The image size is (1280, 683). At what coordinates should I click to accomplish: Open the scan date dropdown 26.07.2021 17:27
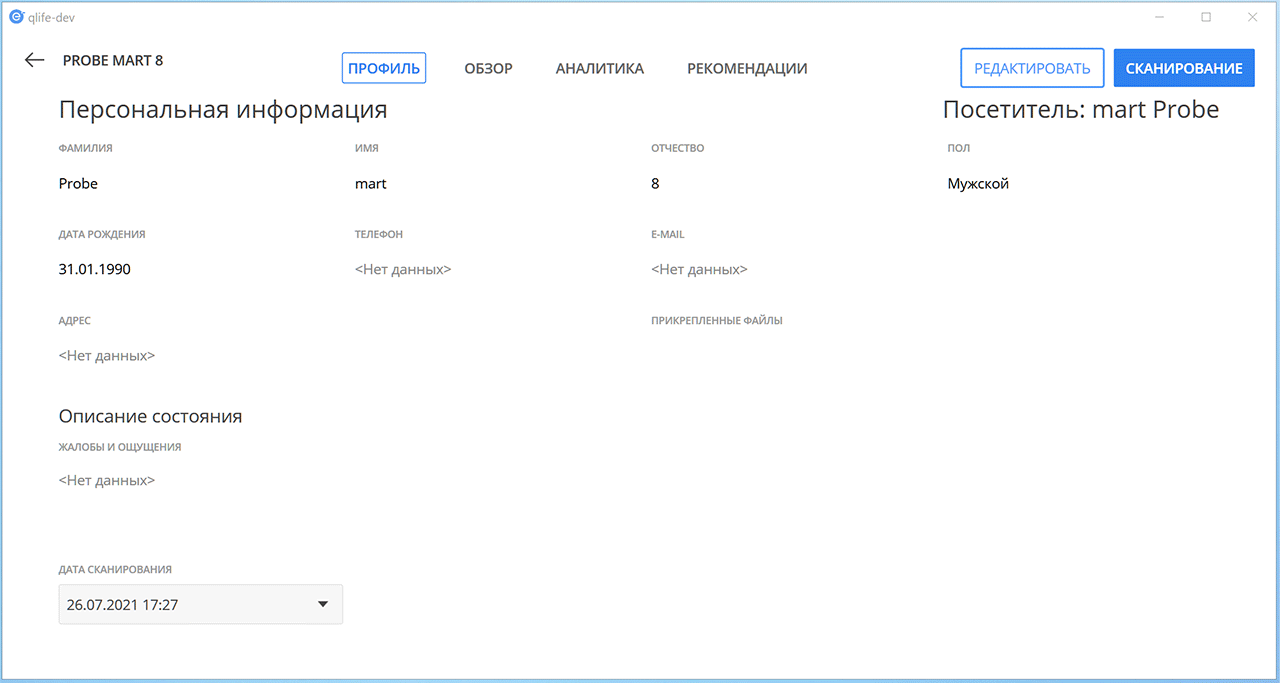201,604
